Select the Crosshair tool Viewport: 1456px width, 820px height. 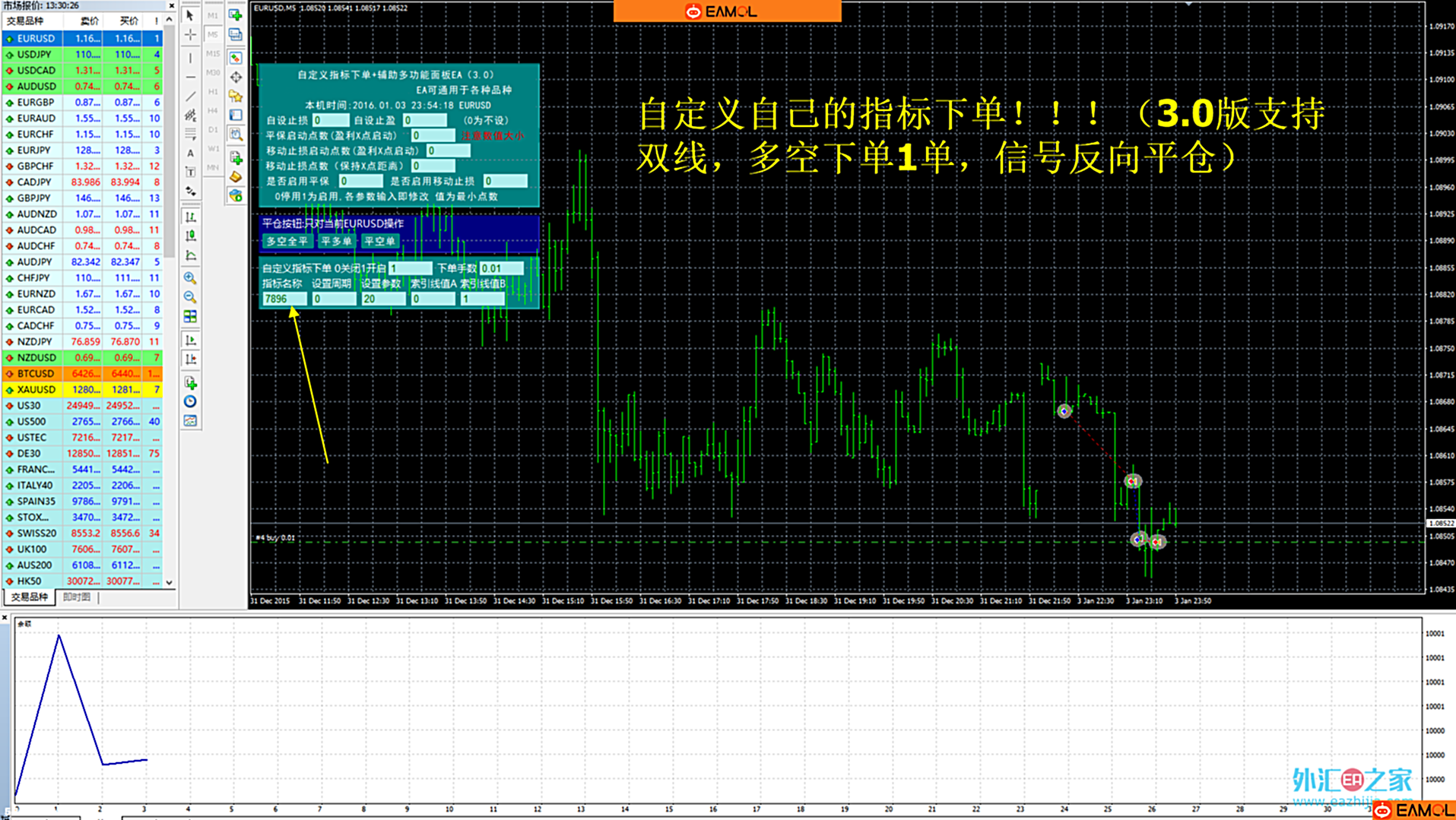[190, 33]
